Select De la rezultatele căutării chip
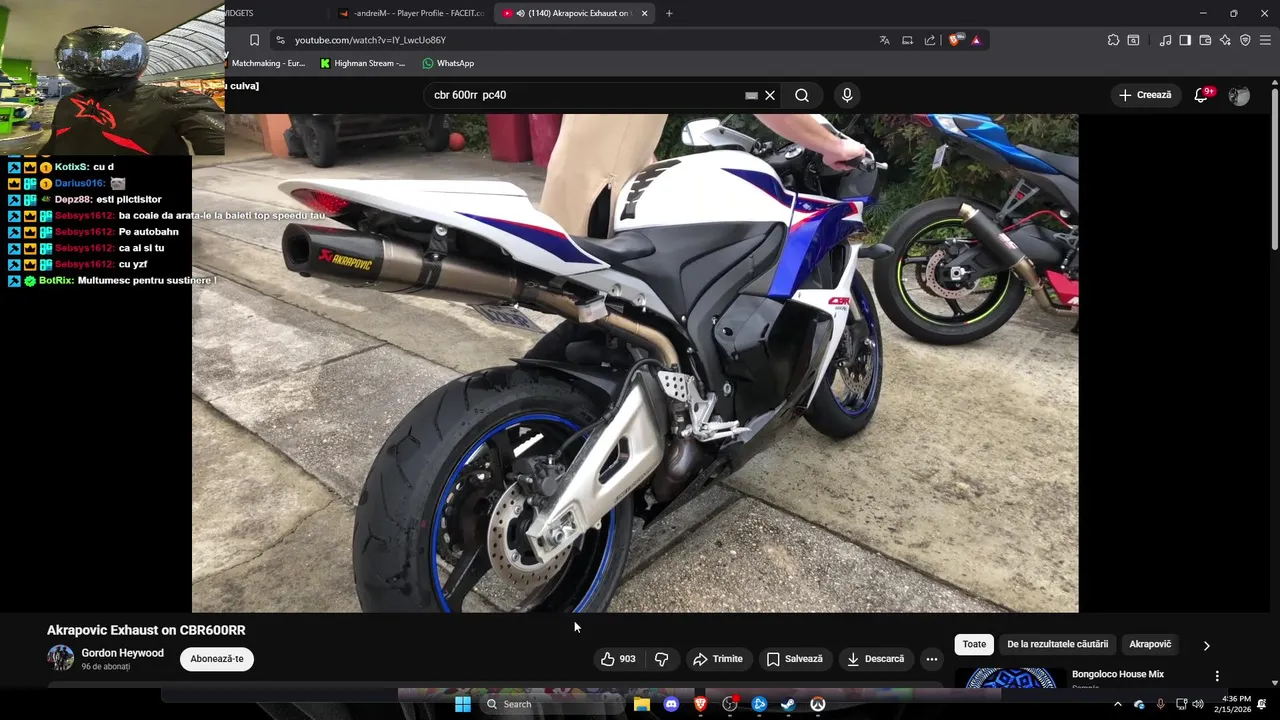This screenshot has width=1280, height=720. click(x=1057, y=644)
